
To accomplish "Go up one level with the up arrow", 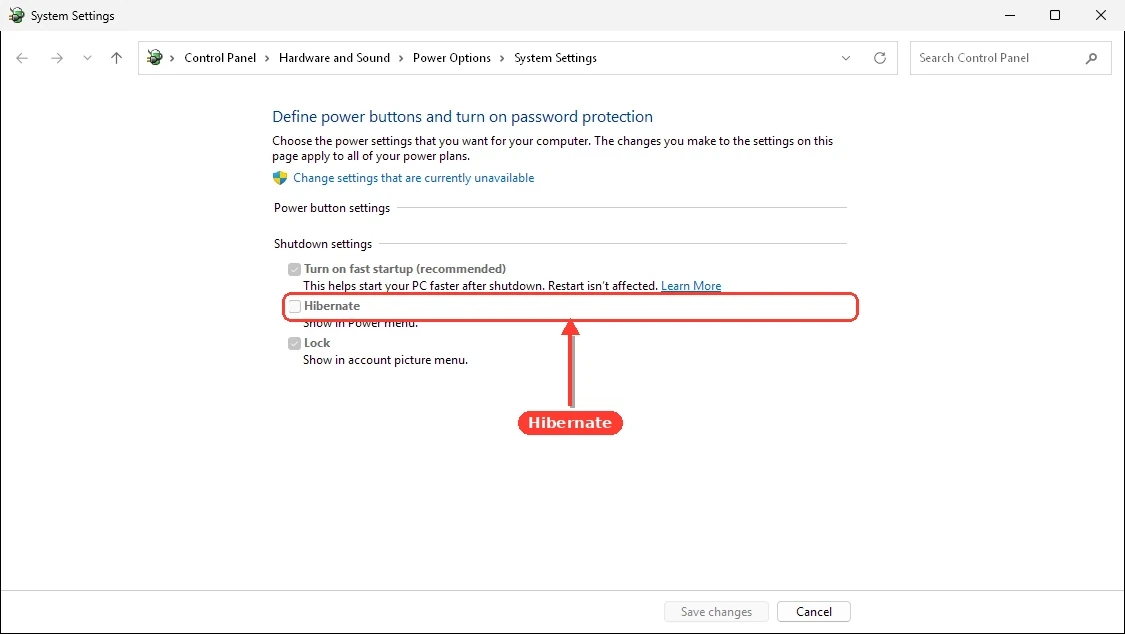I will [x=116, y=58].
